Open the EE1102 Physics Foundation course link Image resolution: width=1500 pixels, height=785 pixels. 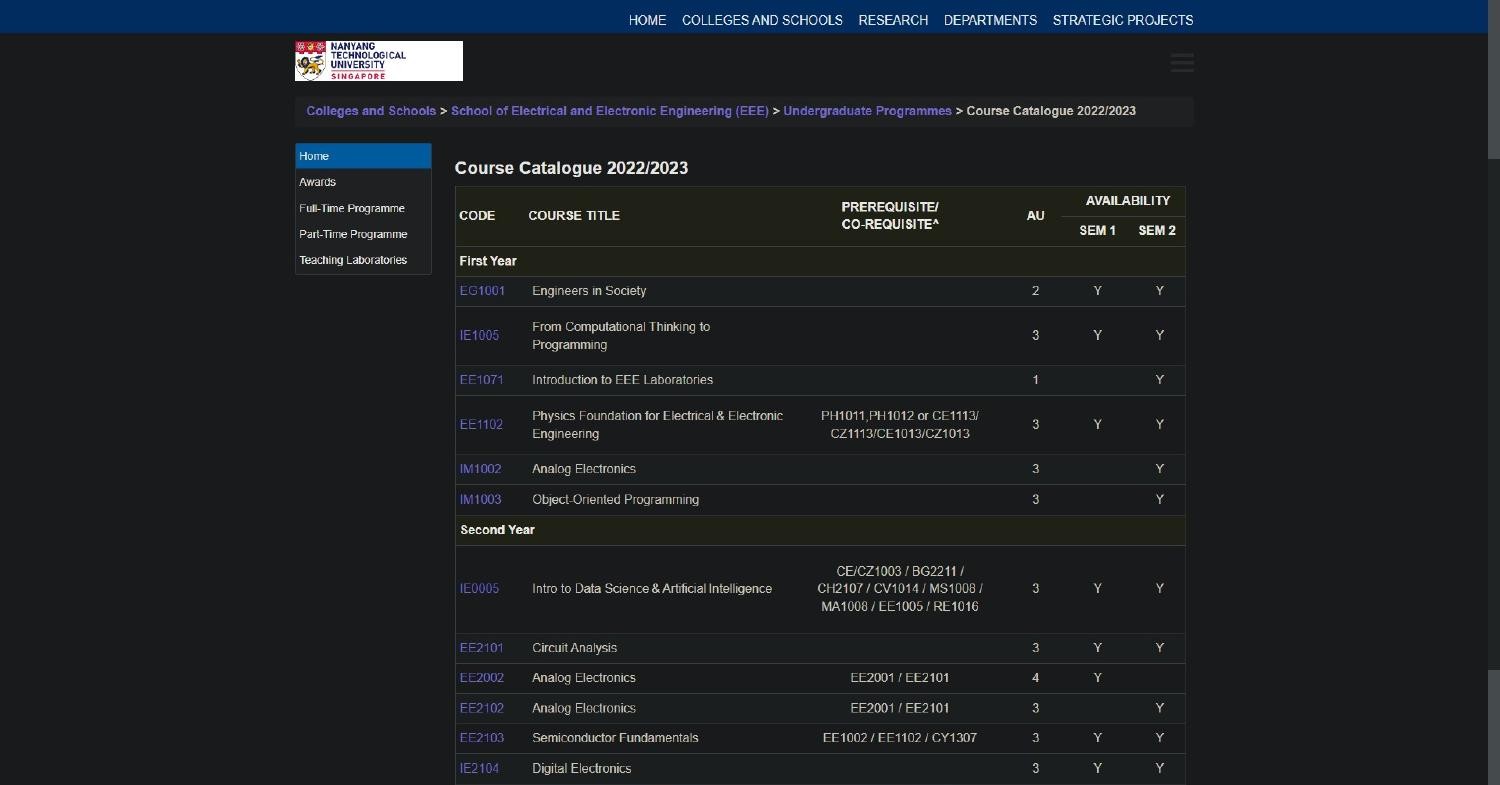tap(481, 424)
